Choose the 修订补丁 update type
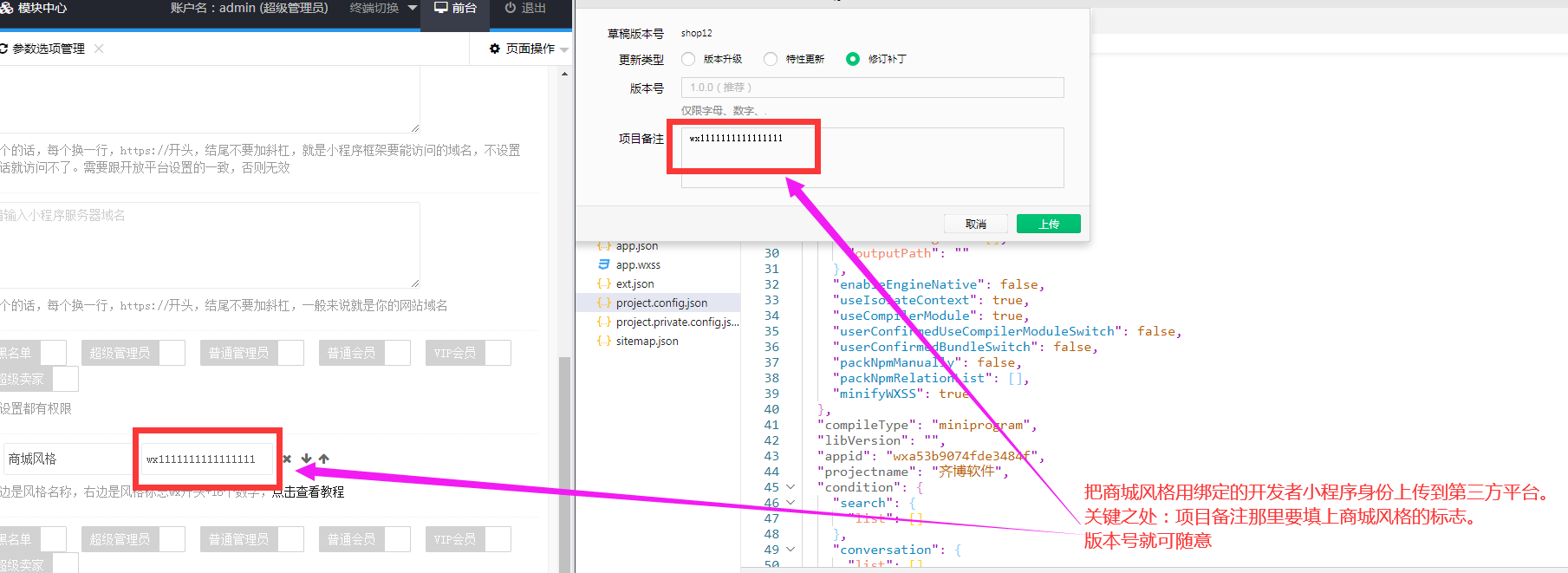The height and width of the screenshot is (573, 1568). (x=853, y=59)
